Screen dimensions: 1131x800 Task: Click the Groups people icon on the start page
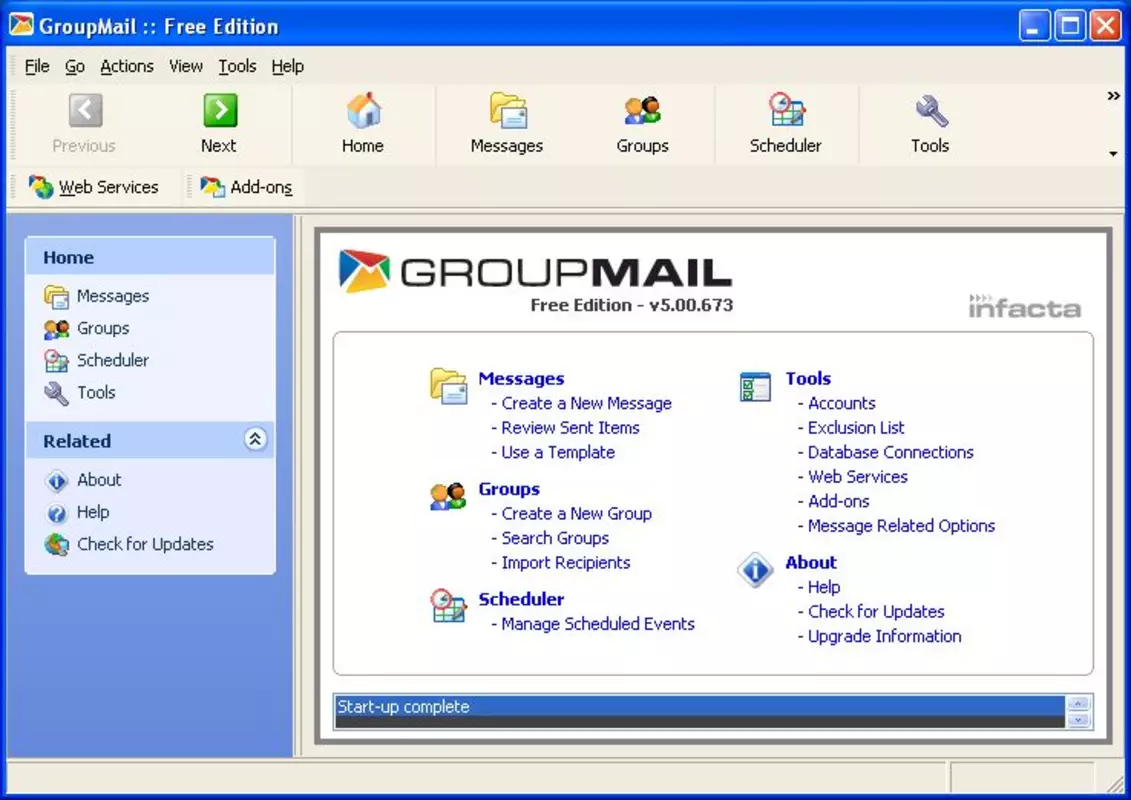[x=448, y=496]
